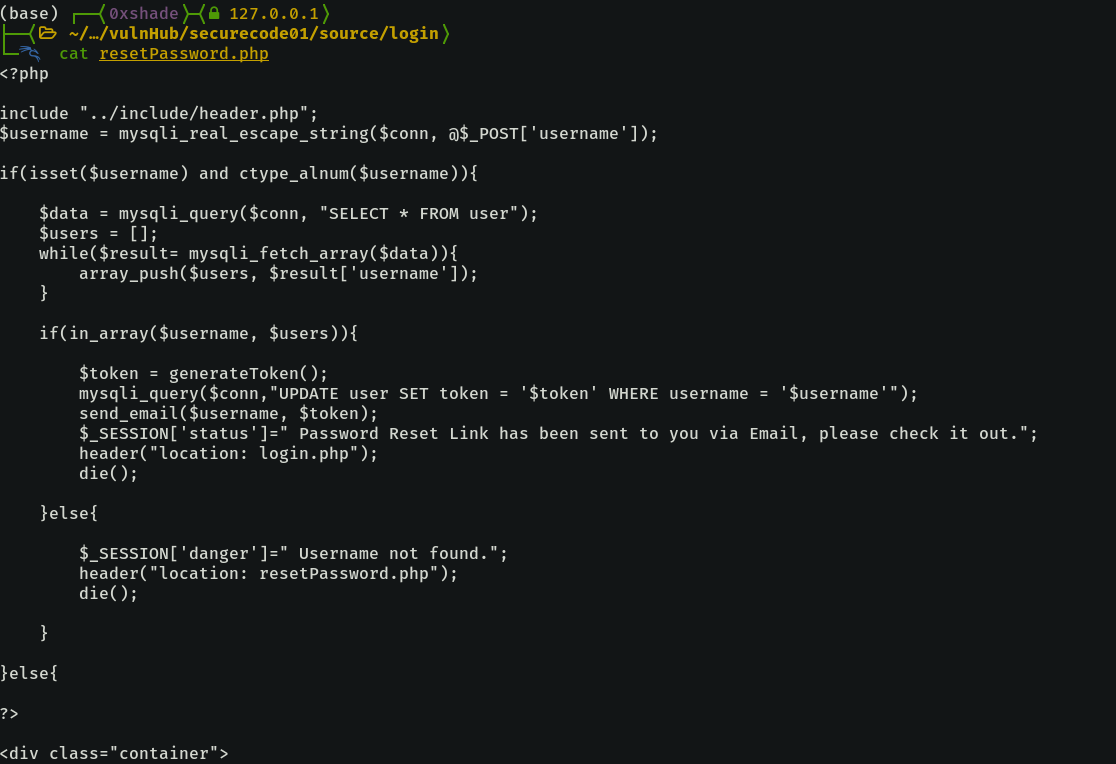Image resolution: width=1116 pixels, height=764 pixels.
Task: Click the (base) conda environment label
Action: [29, 14]
